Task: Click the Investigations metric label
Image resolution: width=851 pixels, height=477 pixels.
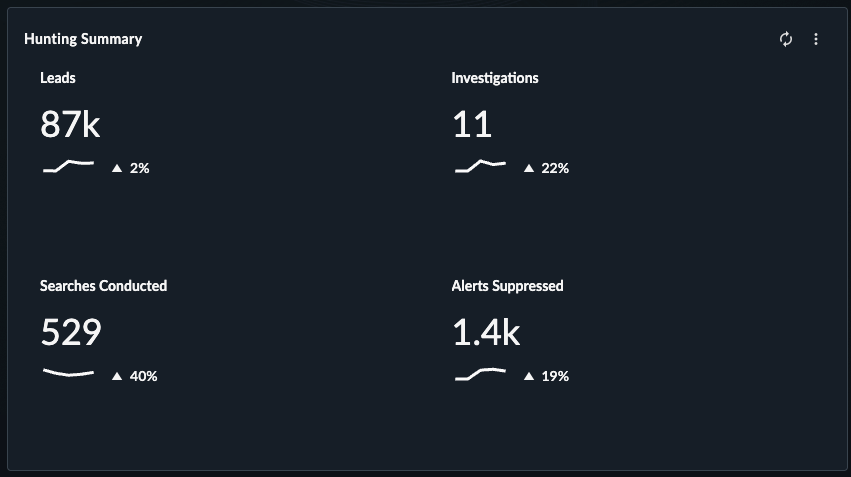Action: 495,78
